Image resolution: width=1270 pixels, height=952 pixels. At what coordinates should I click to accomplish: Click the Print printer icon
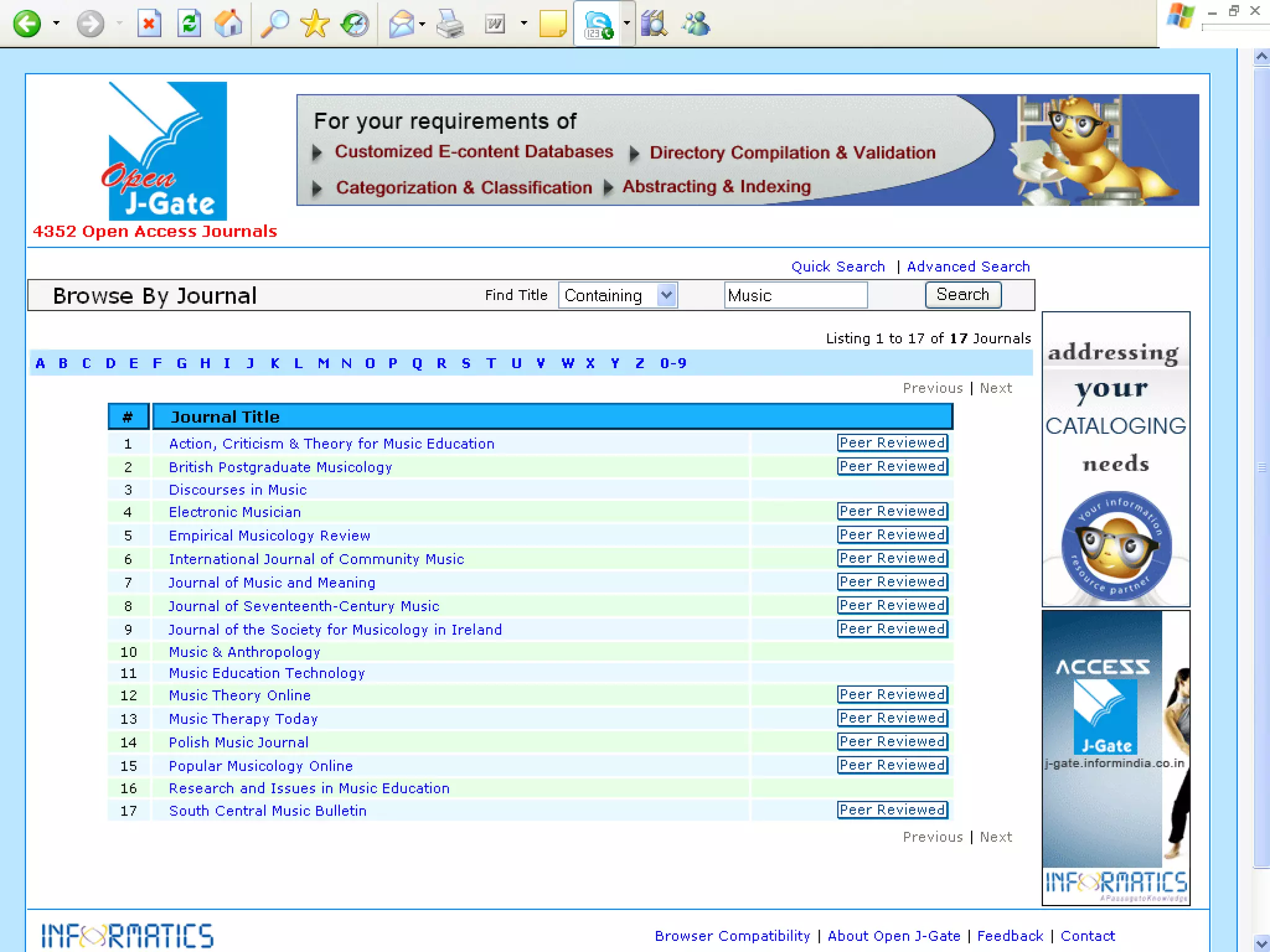450,24
